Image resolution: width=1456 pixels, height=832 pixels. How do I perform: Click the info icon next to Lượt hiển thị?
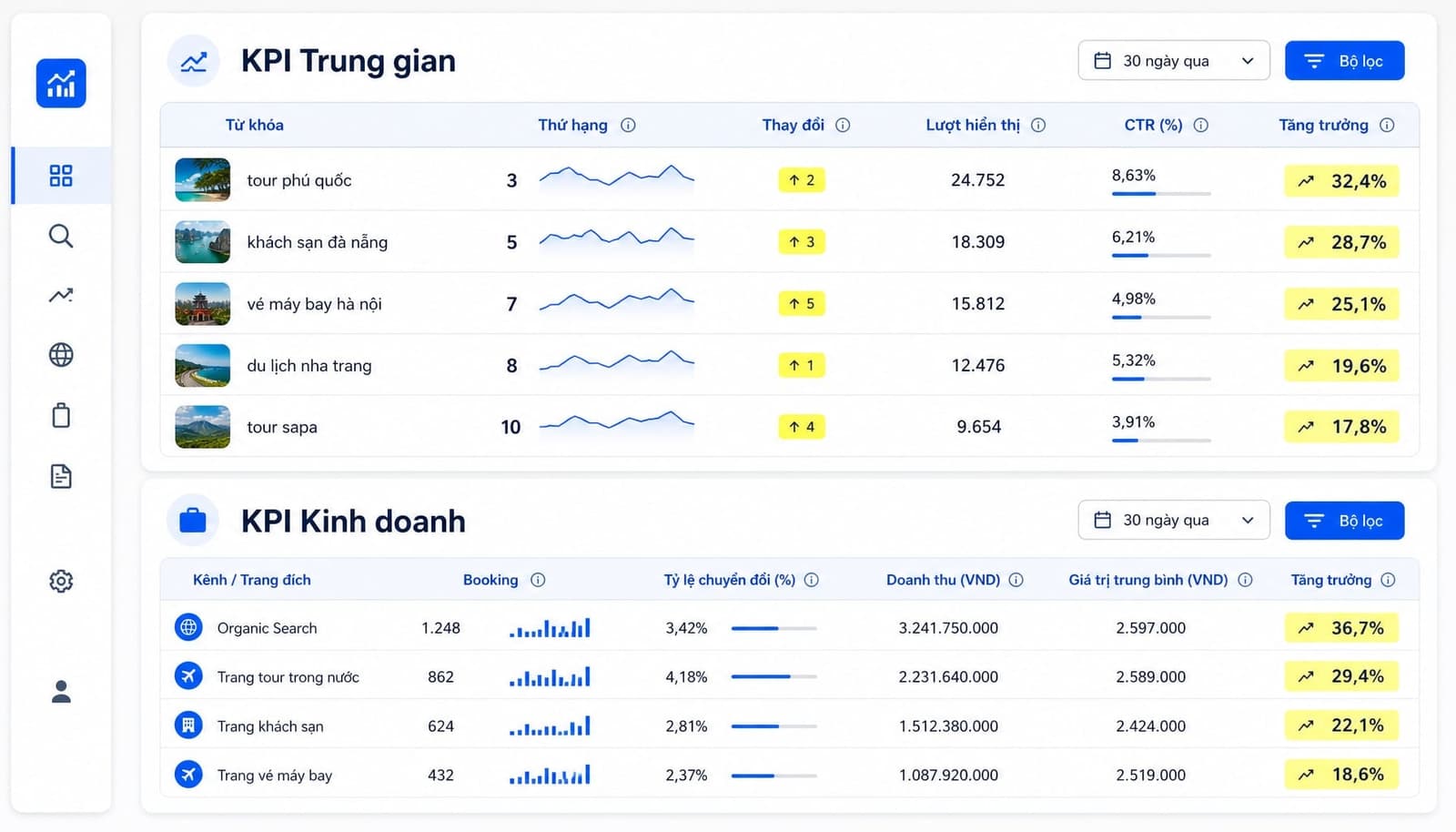tap(1038, 125)
